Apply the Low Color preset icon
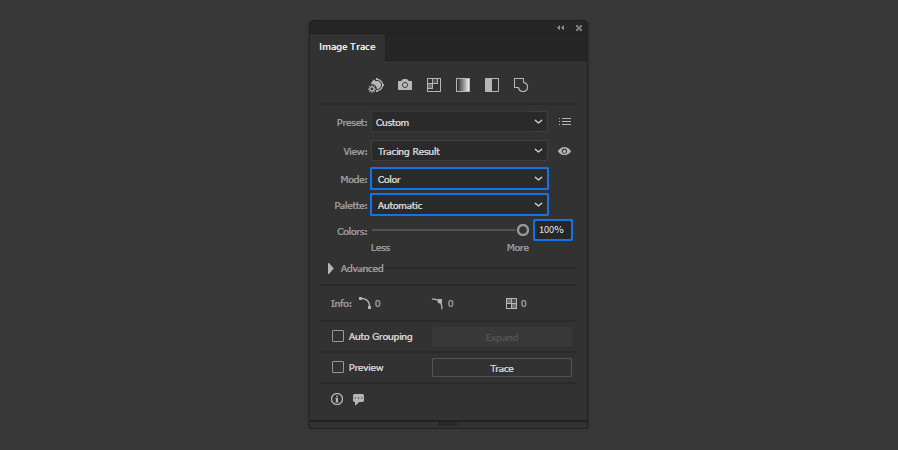This screenshot has width=898, height=450. coord(434,85)
